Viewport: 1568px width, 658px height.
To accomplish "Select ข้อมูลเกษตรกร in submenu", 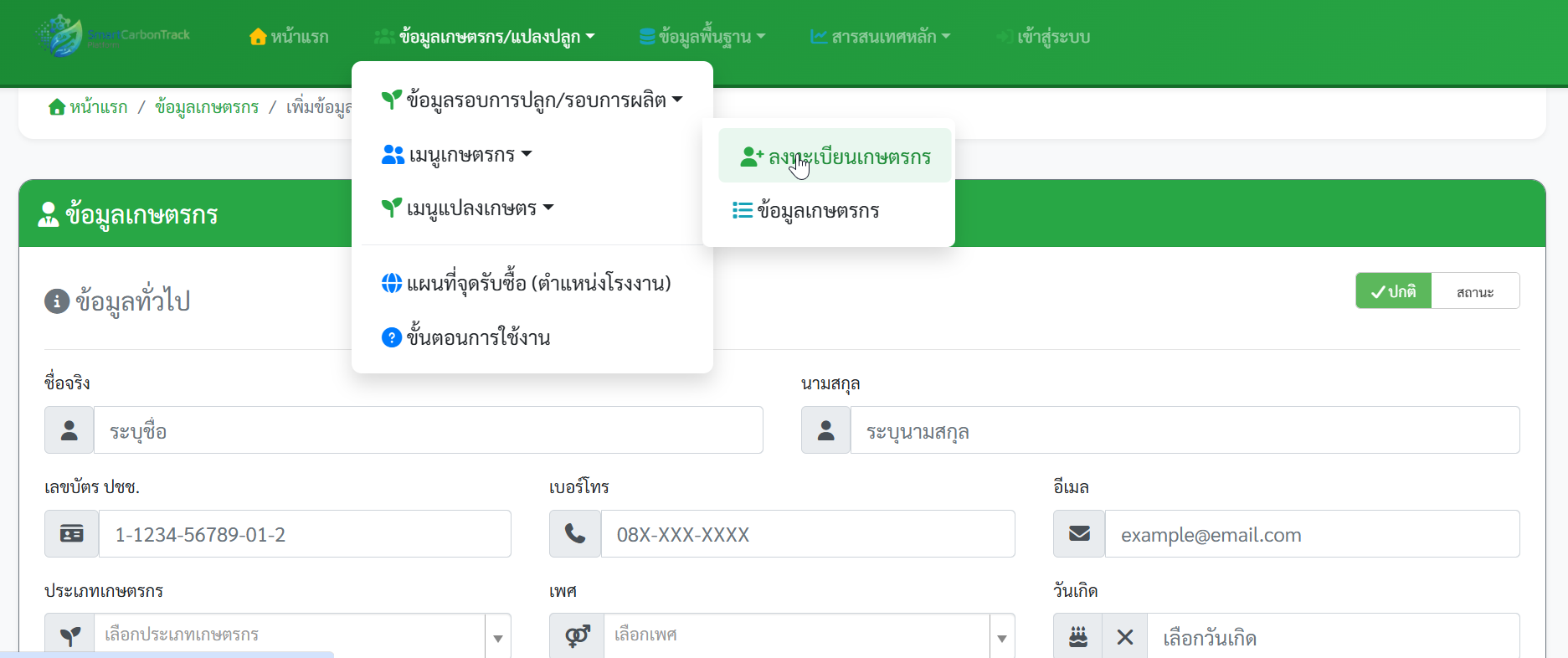I will coord(805,210).
